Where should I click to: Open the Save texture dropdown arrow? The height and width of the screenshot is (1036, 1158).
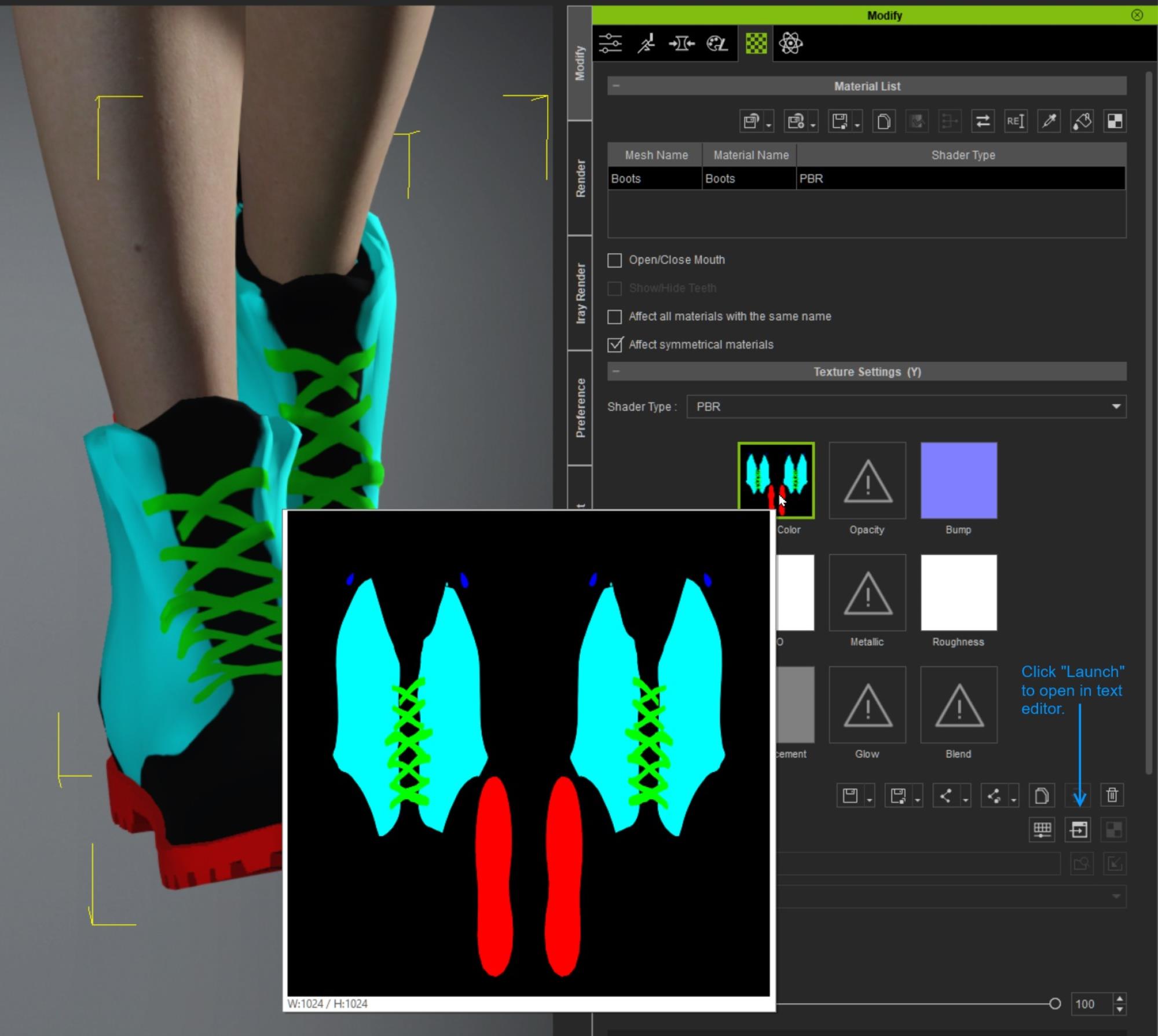click(x=869, y=800)
